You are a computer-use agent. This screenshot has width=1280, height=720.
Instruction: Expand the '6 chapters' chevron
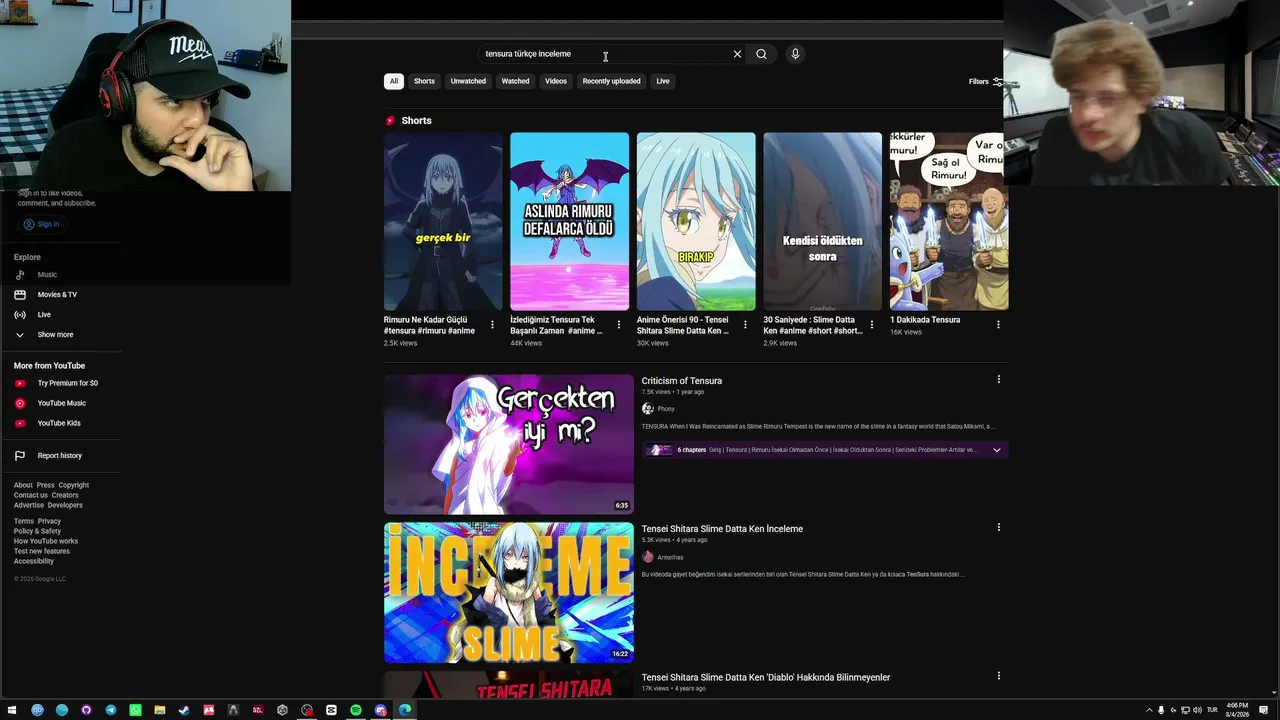tap(996, 450)
